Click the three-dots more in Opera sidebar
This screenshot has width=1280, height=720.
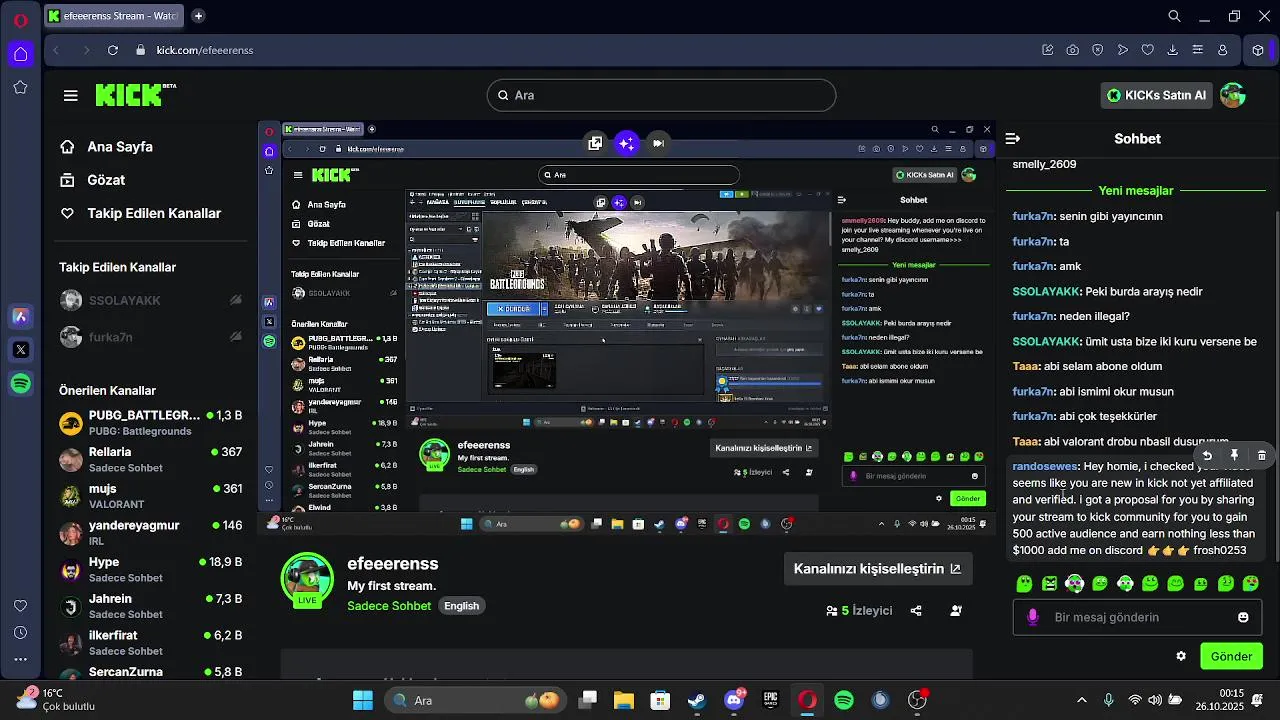tap(20, 660)
